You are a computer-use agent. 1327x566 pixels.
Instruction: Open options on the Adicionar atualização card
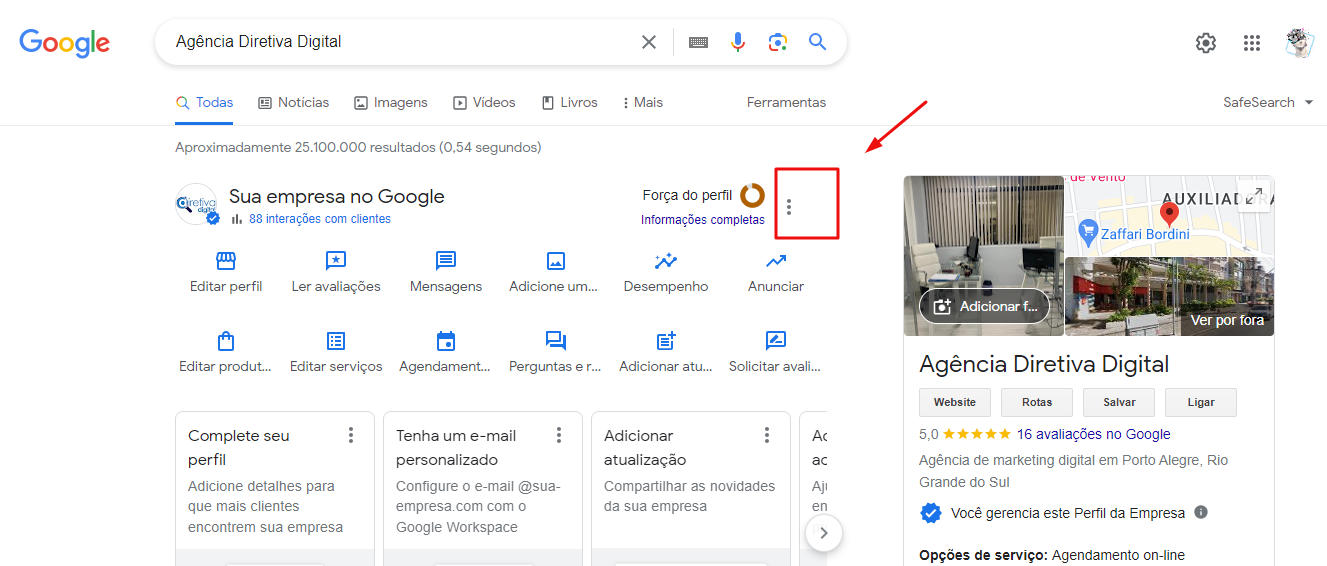(x=767, y=435)
